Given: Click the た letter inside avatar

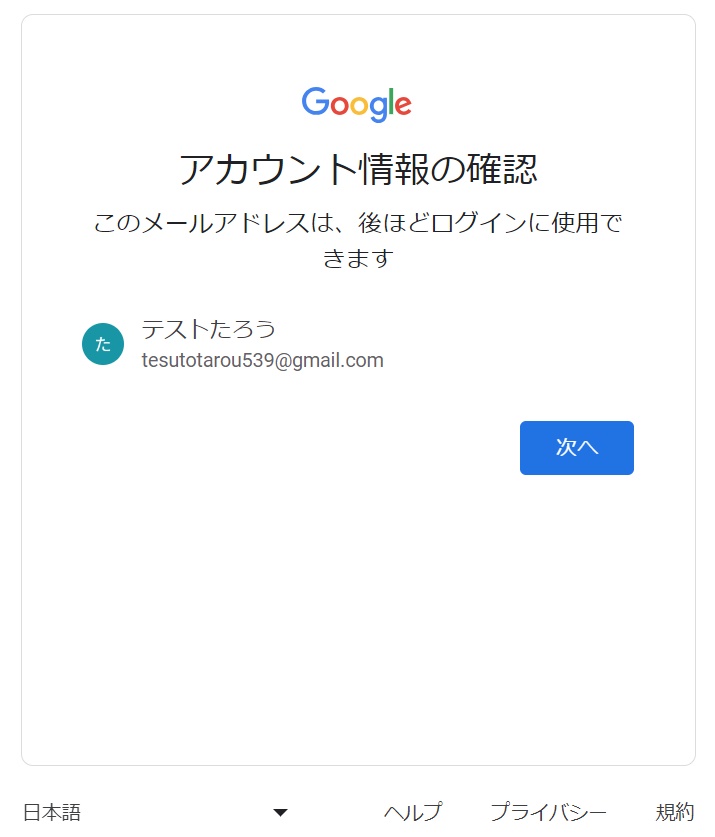Looking at the screenshot, I should 103,344.
